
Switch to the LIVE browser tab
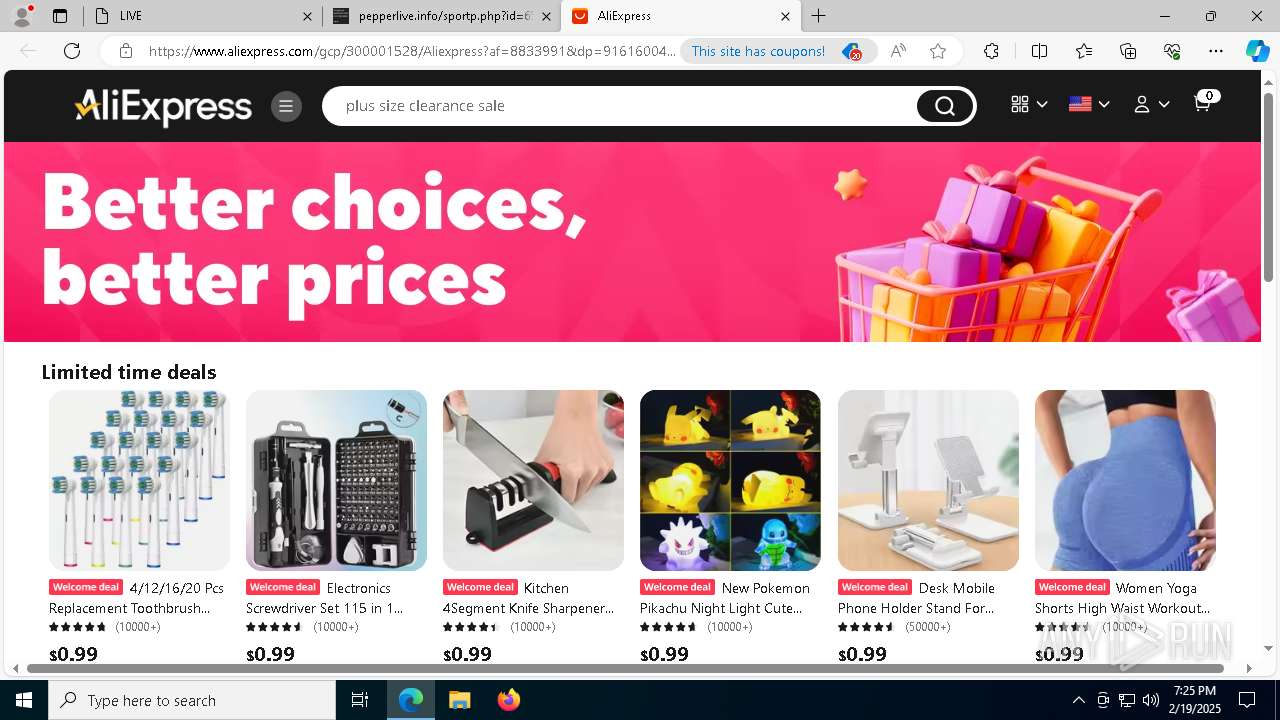tap(201, 16)
